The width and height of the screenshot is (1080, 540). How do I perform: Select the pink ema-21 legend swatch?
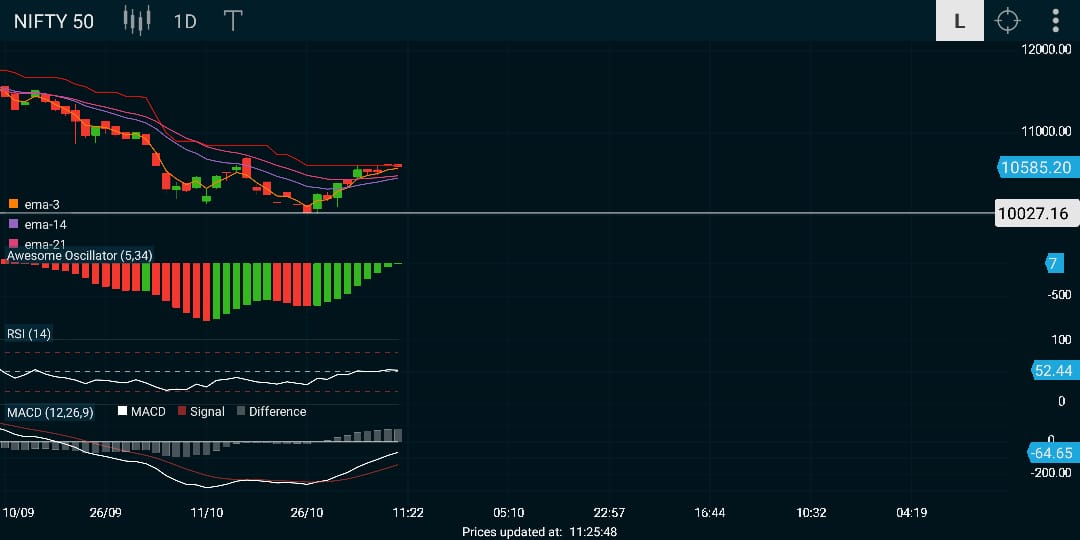13,243
